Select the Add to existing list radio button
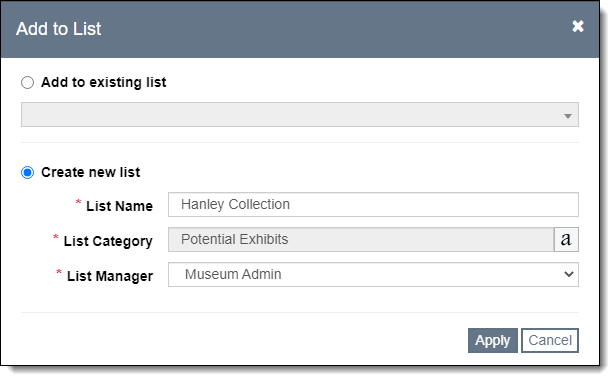The width and height of the screenshot is (615, 381). pos(27,83)
